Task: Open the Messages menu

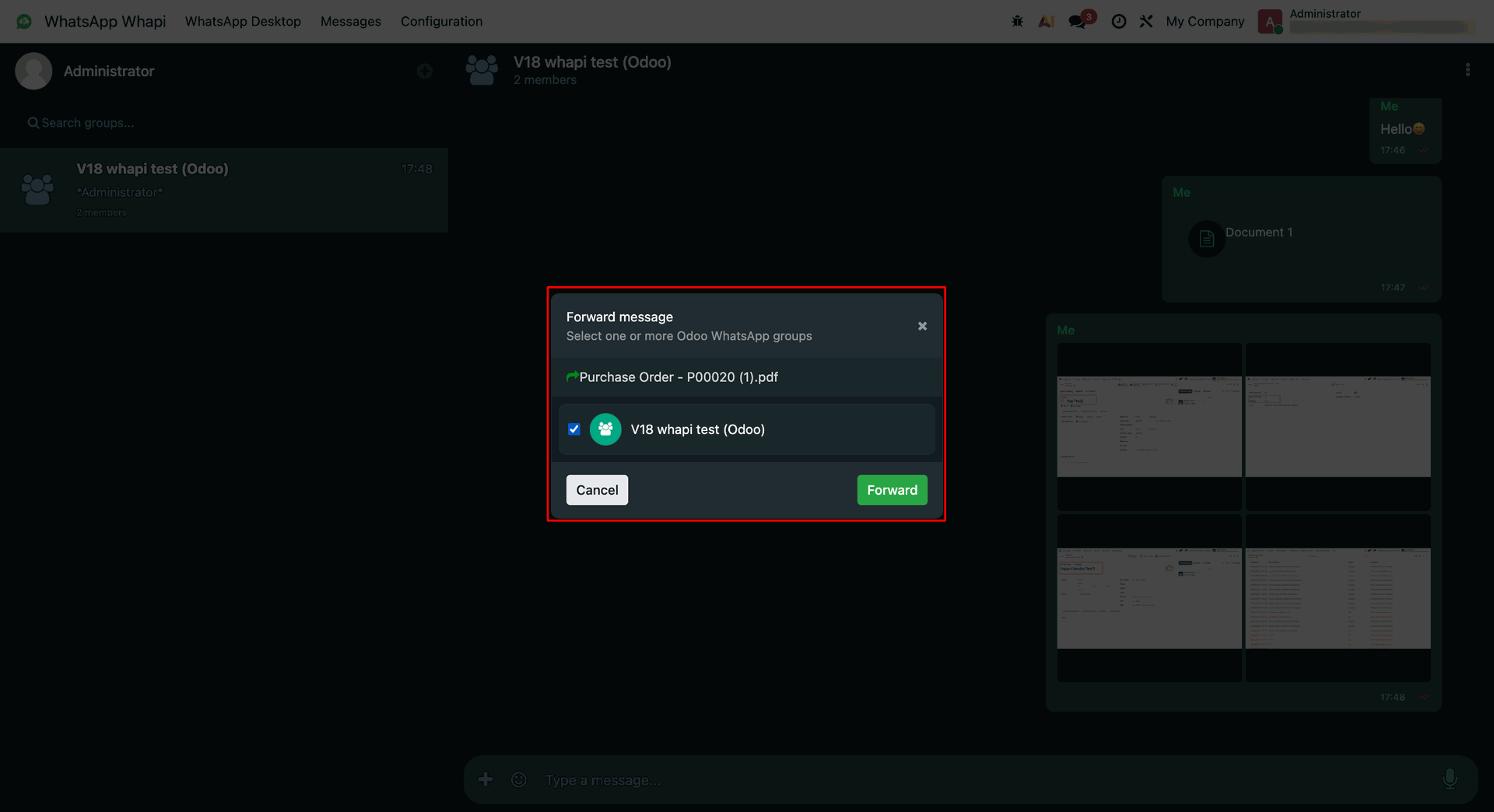Action: pyautogui.click(x=351, y=21)
